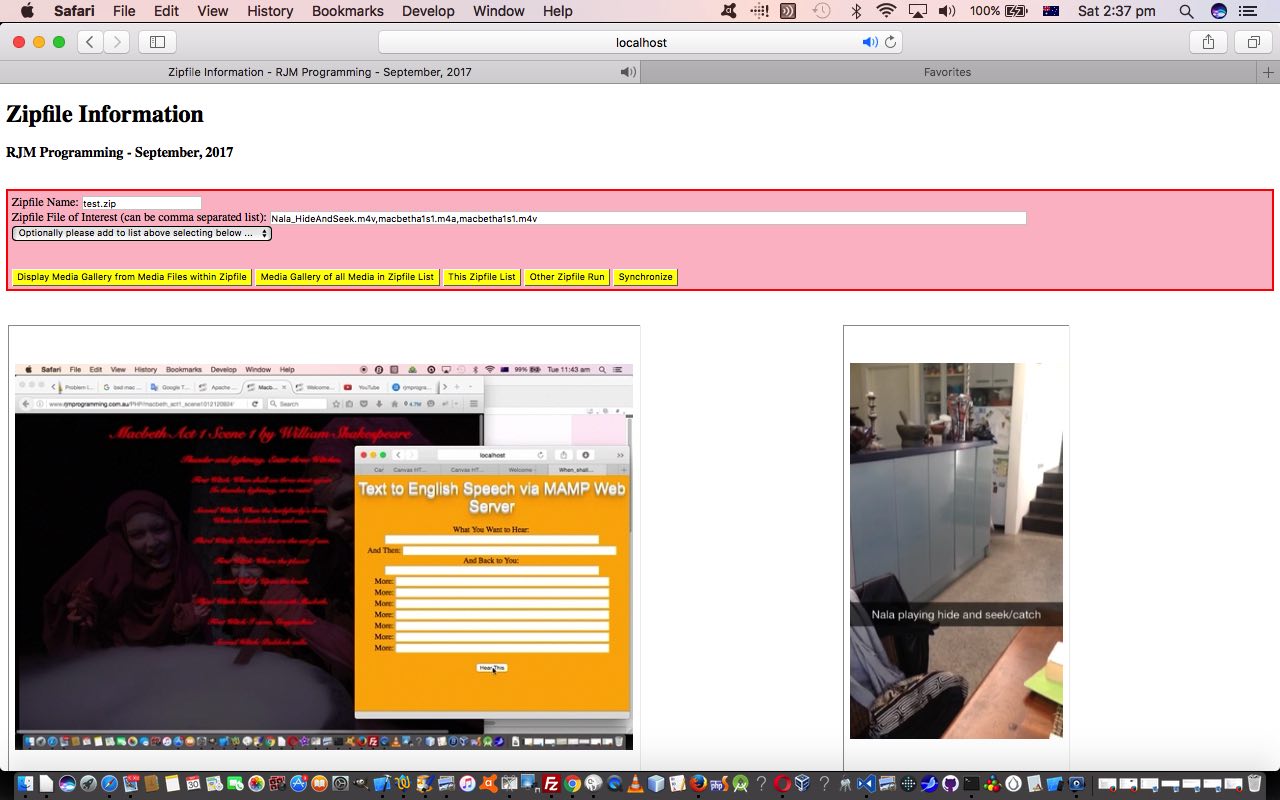Image resolution: width=1280 pixels, height=800 pixels.
Task: Mute audio via address bar speaker icon
Action: (x=869, y=42)
